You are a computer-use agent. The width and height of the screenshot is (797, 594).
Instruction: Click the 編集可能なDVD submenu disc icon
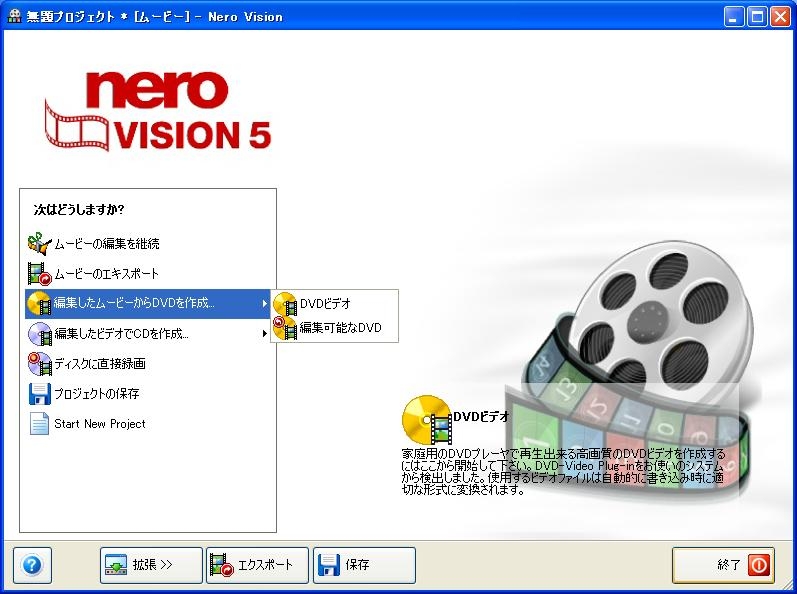tap(285, 328)
